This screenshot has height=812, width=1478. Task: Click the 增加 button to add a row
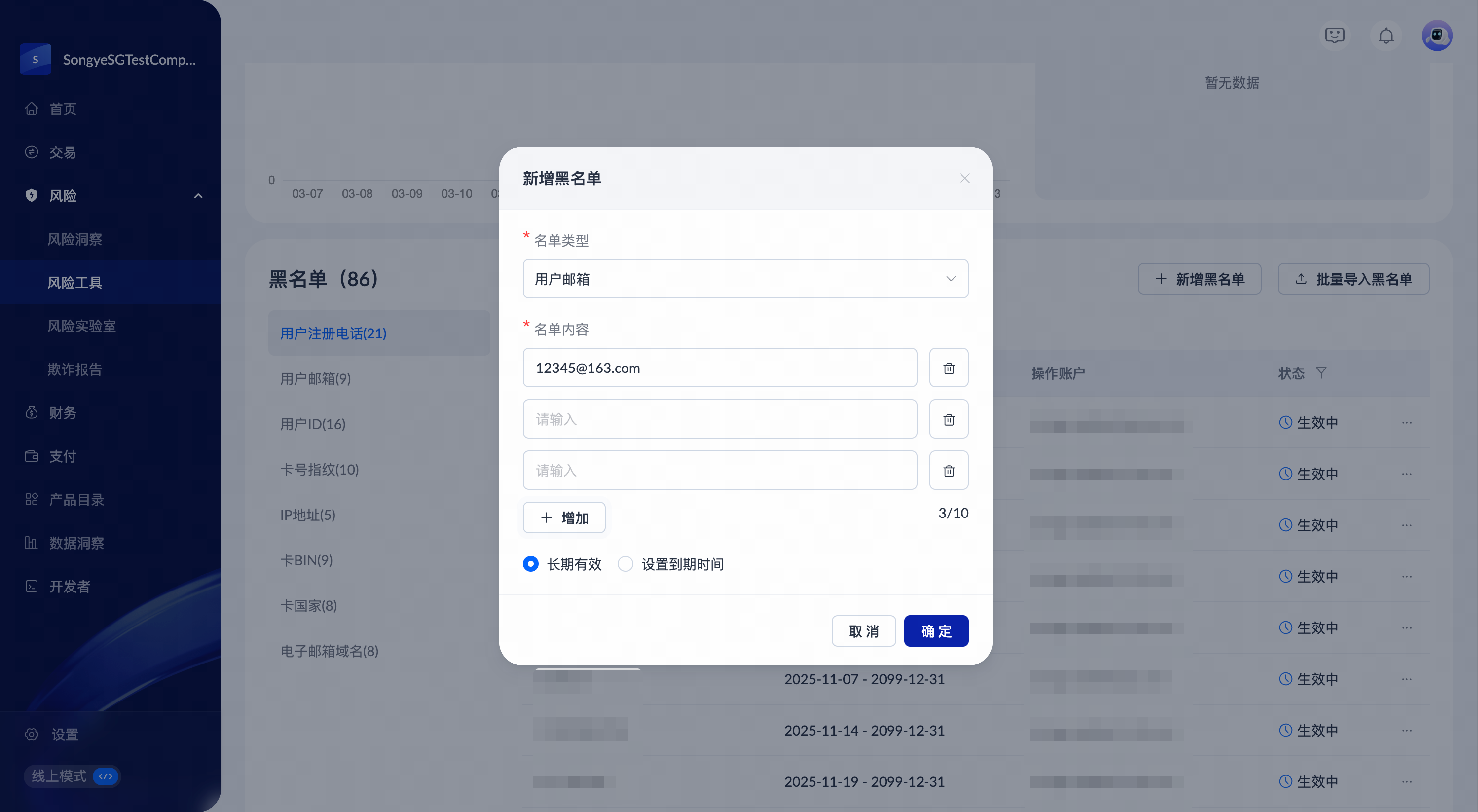pos(564,517)
